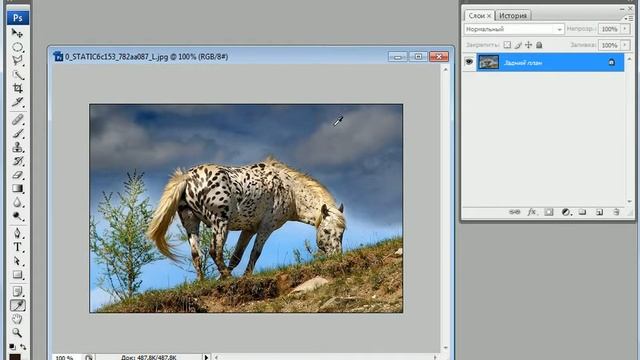The width and height of the screenshot is (640, 360).
Task: Click the document window's Ps file icon
Action: (58, 56)
